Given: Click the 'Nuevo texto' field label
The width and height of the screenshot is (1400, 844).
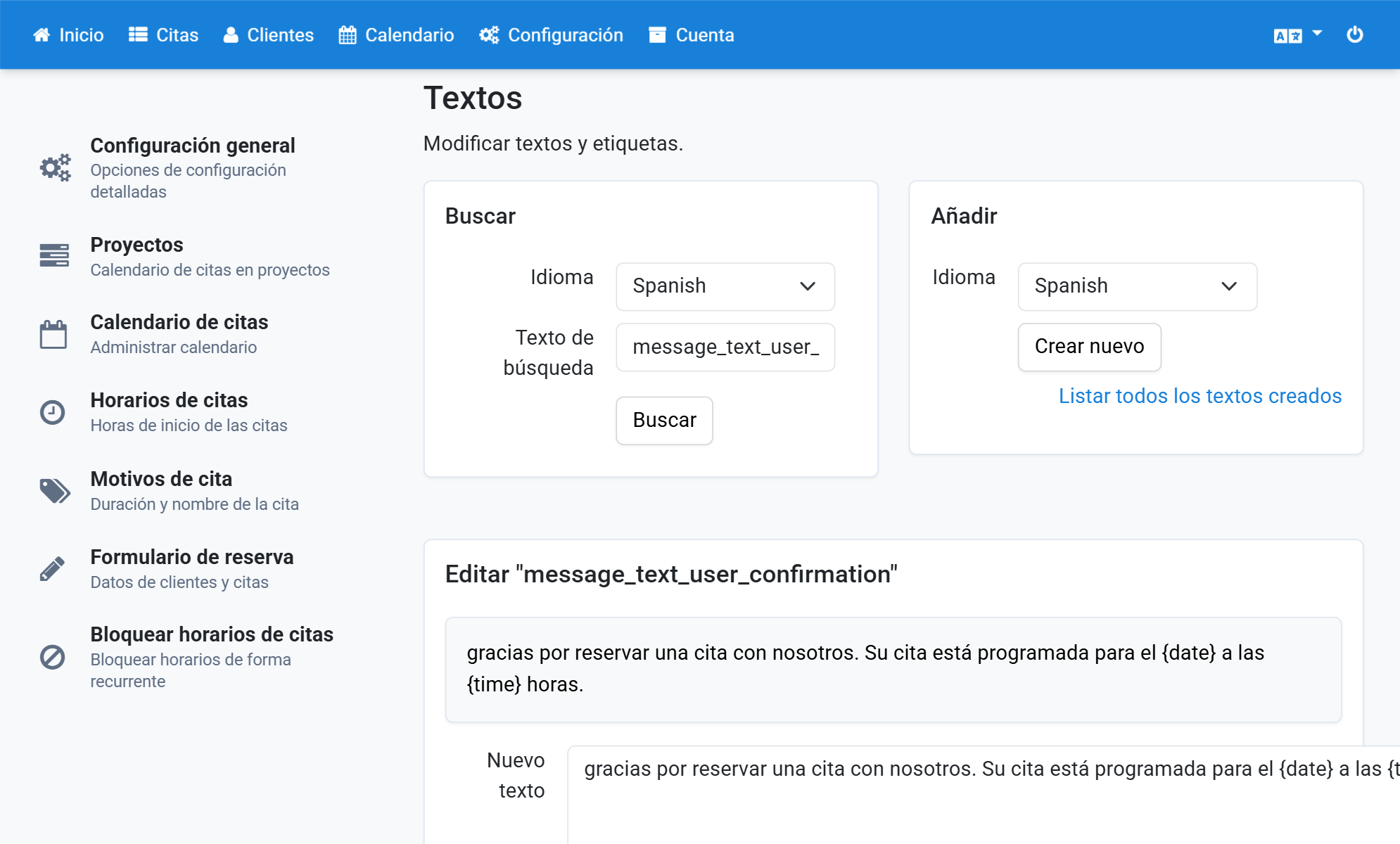Looking at the screenshot, I should 516,775.
